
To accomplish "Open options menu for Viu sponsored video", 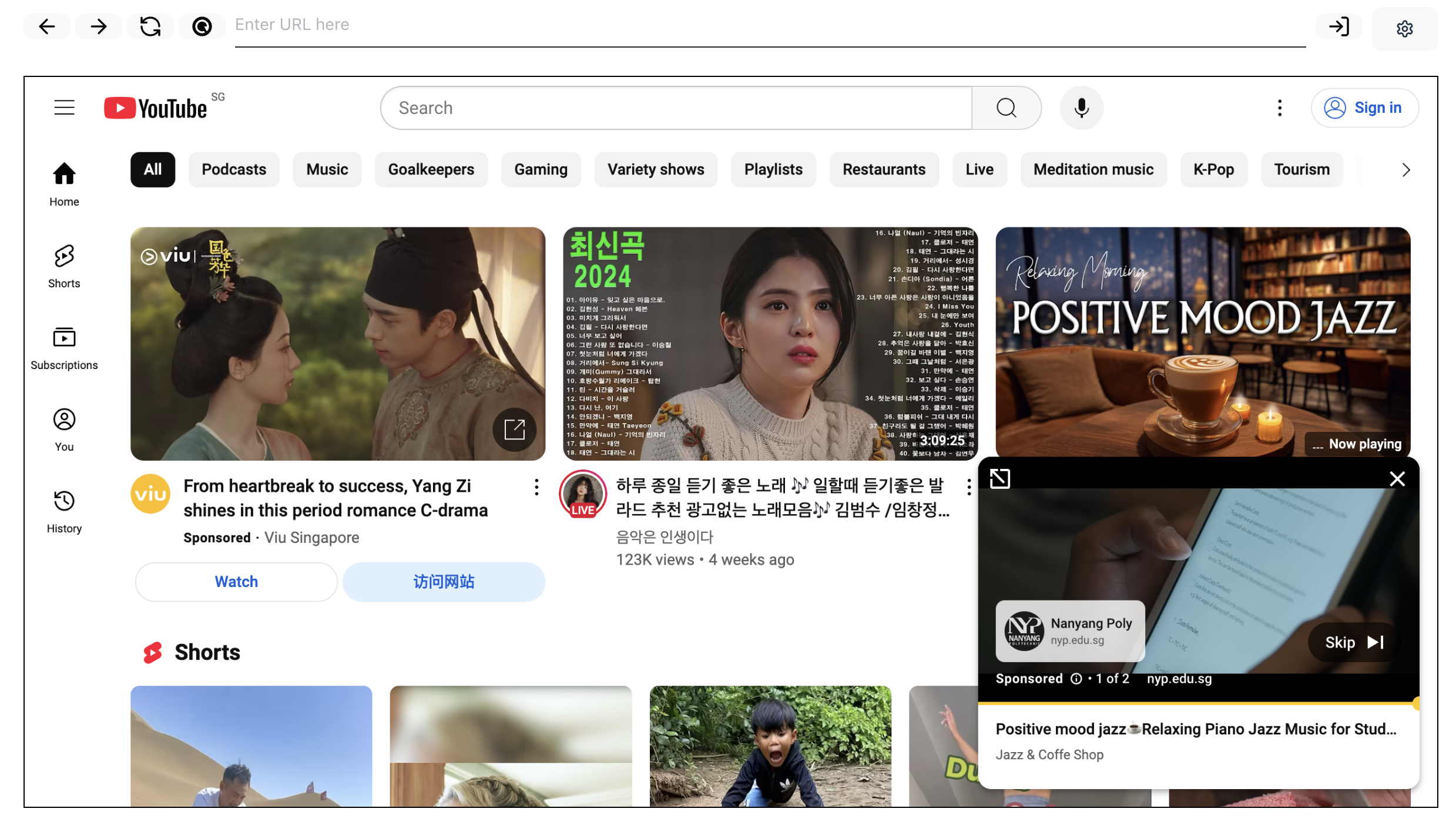I will coord(536,487).
